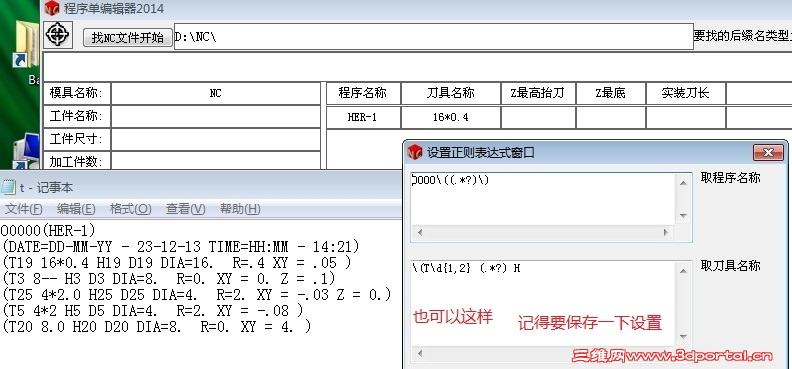Click the crosshair target icon button
Viewport: 792px width, 369px height.
pyautogui.click(x=58, y=35)
